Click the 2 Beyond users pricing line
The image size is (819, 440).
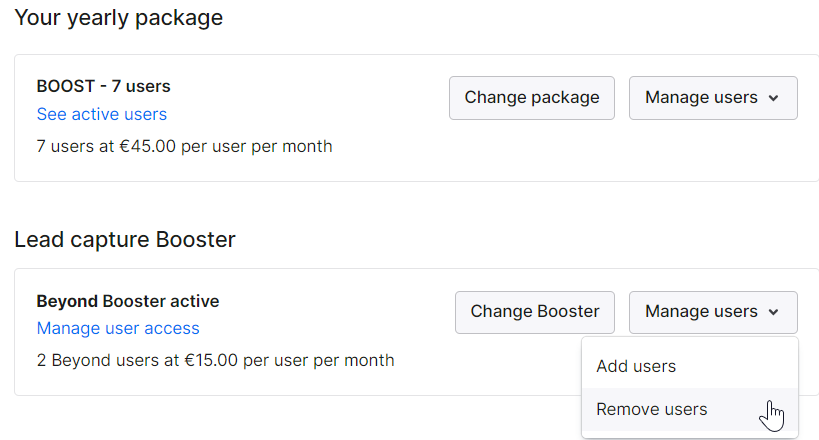point(215,361)
